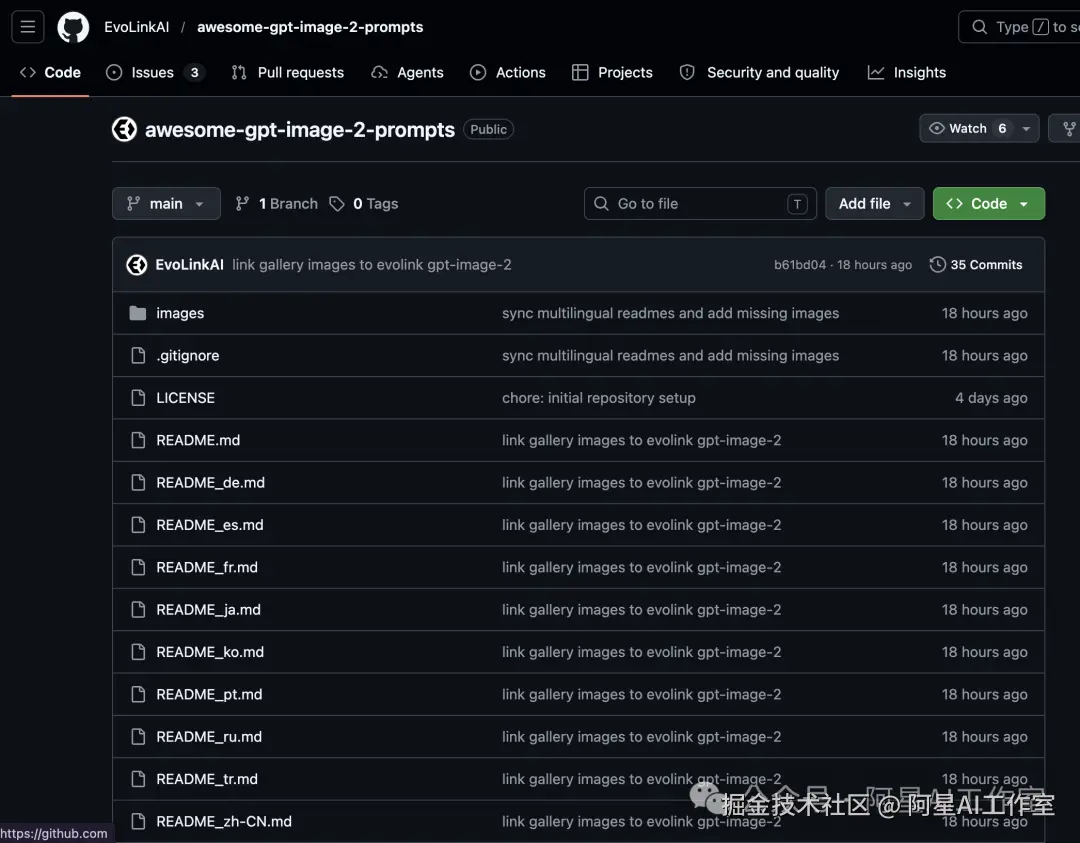Click the Type / to search field
This screenshot has width=1080, height=843.
1019,27
